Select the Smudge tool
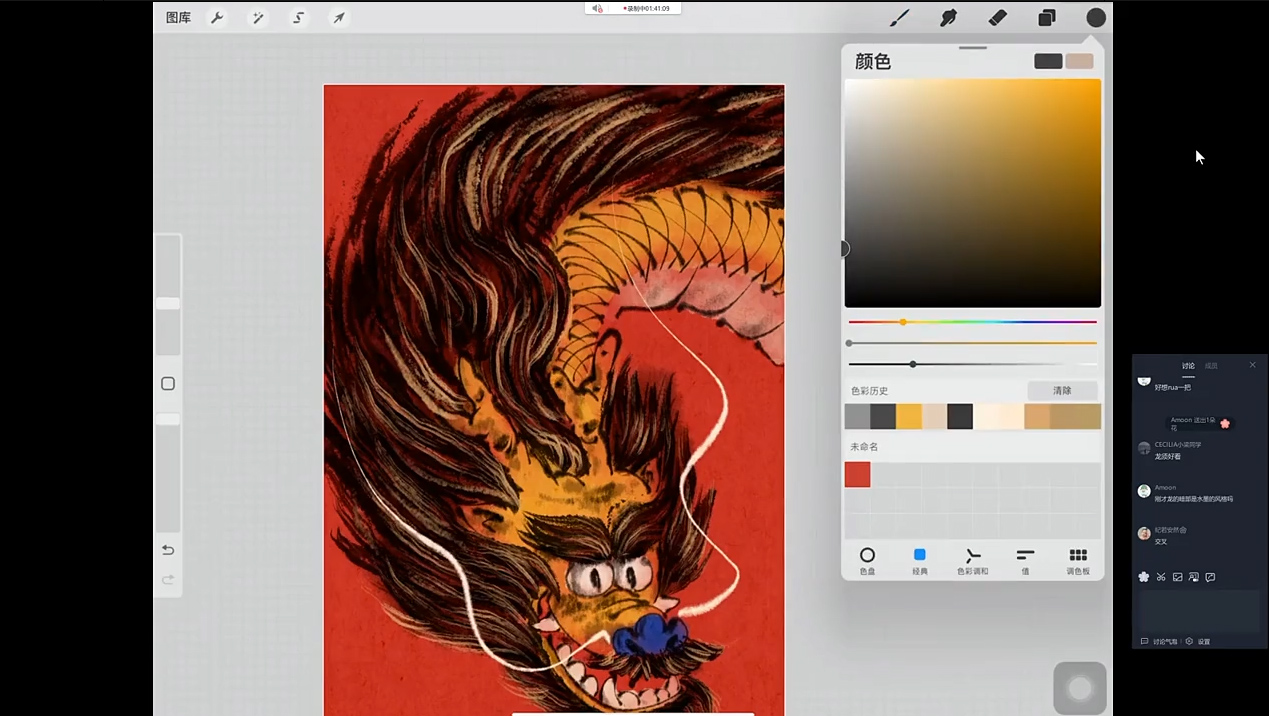 coord(948,18)
